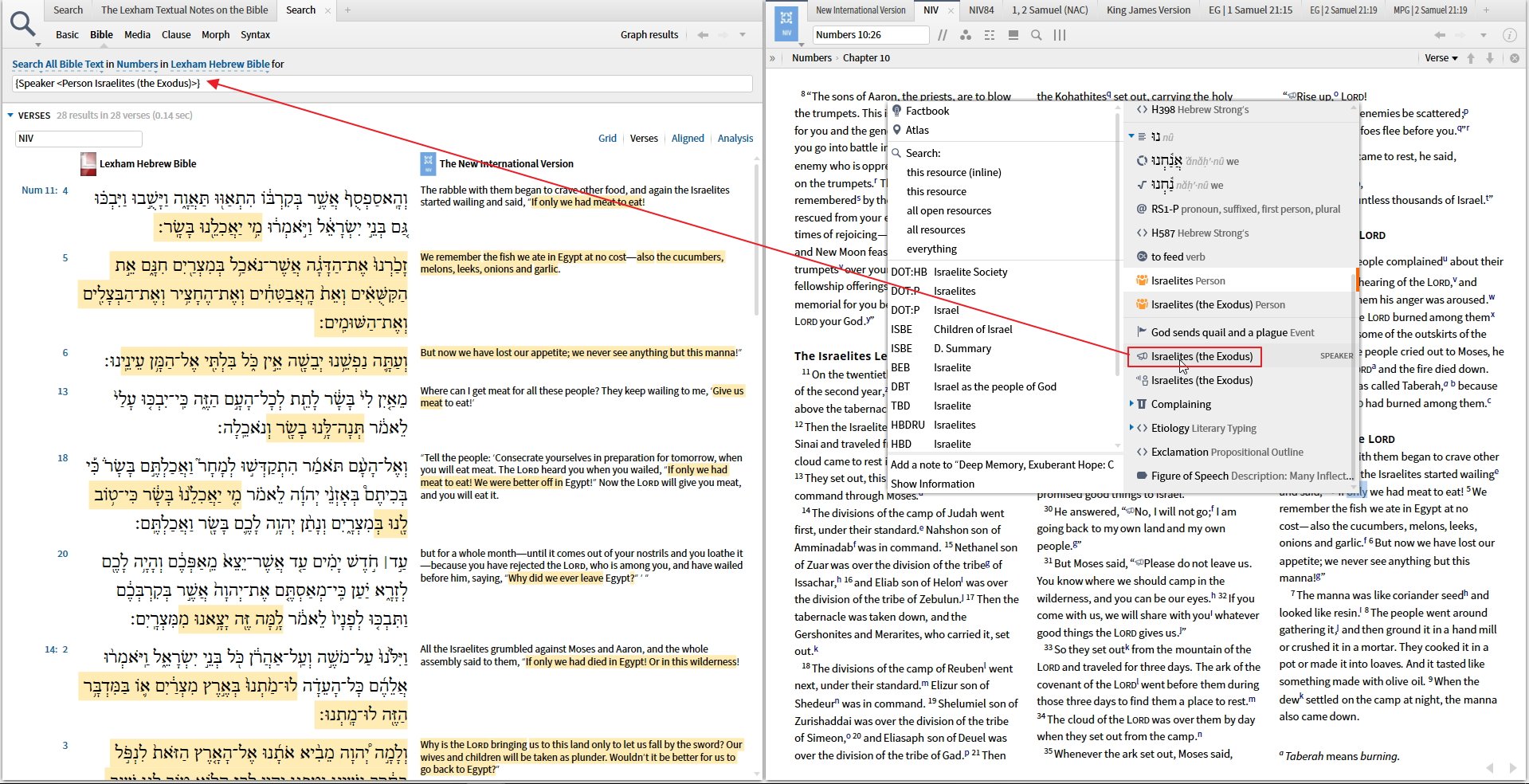Click the Graph results button

(x=649, y=35)
